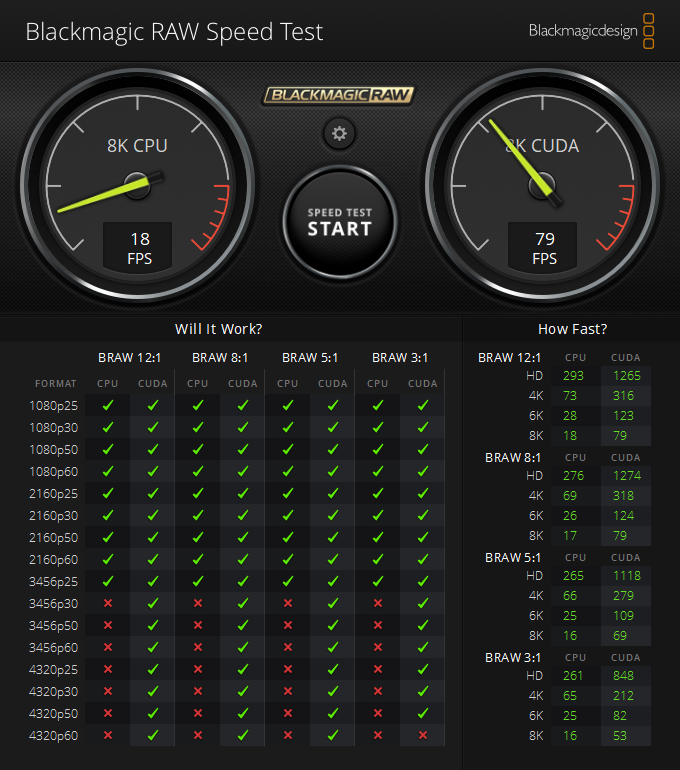The width and height of the screenshot is (680, 770).
Task: Click the Speed Test Start button
Action: click(x=339, y=222)
